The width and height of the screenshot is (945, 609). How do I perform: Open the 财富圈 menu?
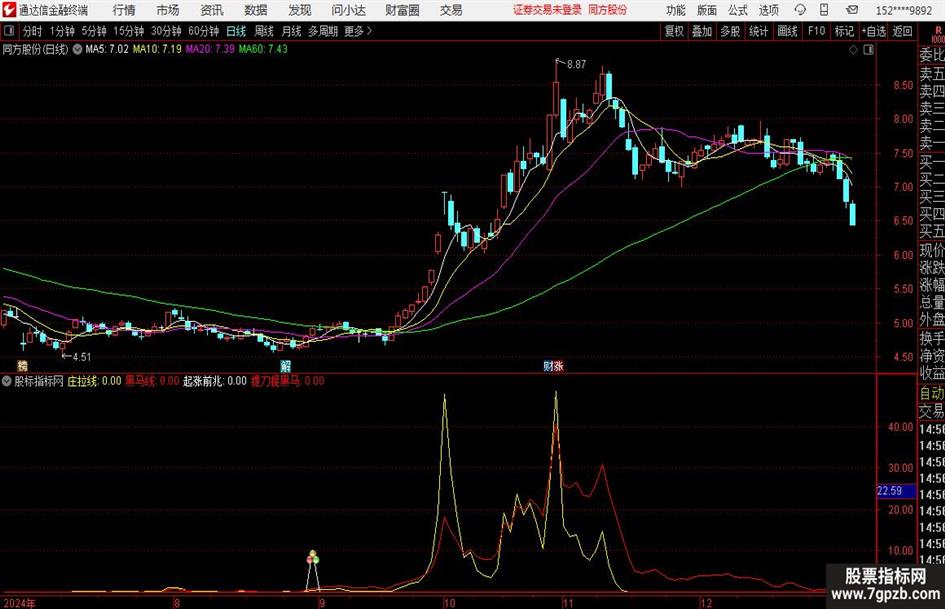(402, 10)
